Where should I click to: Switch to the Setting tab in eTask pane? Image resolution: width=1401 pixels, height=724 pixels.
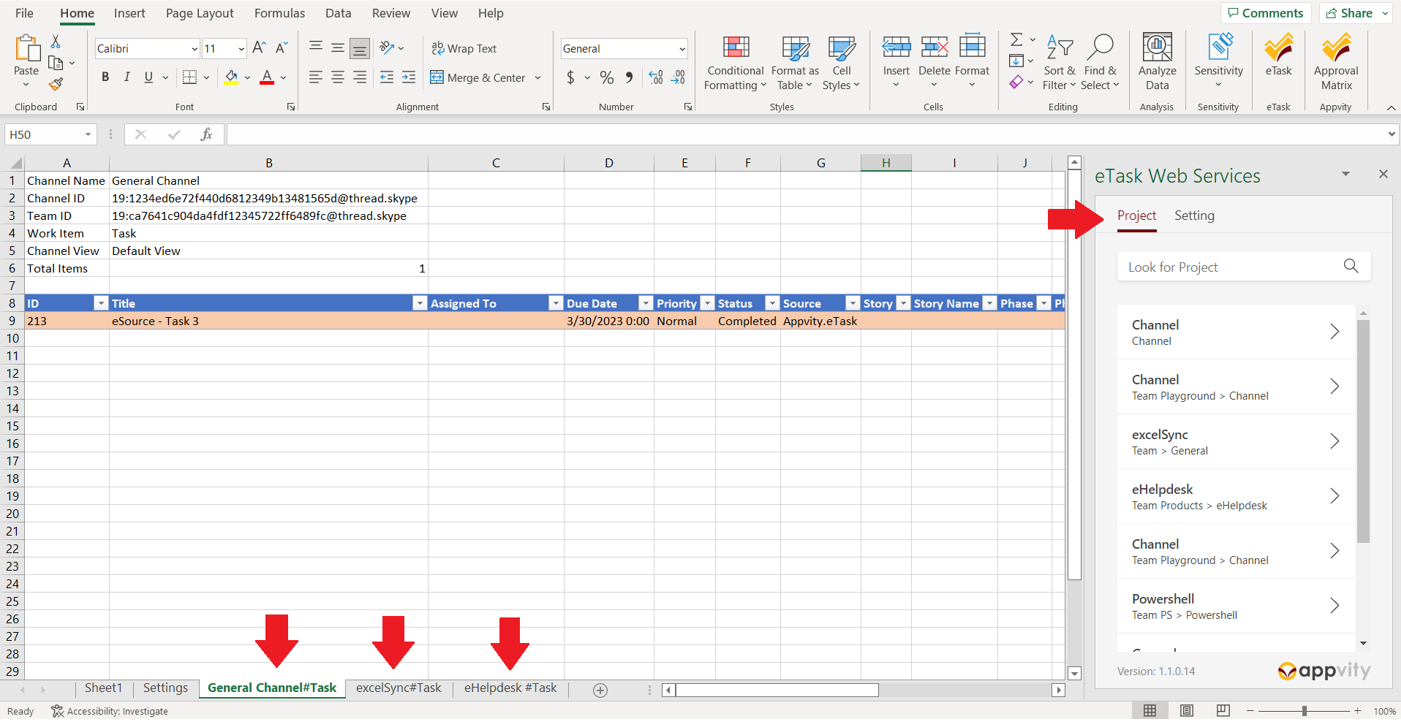[1194, 216]
